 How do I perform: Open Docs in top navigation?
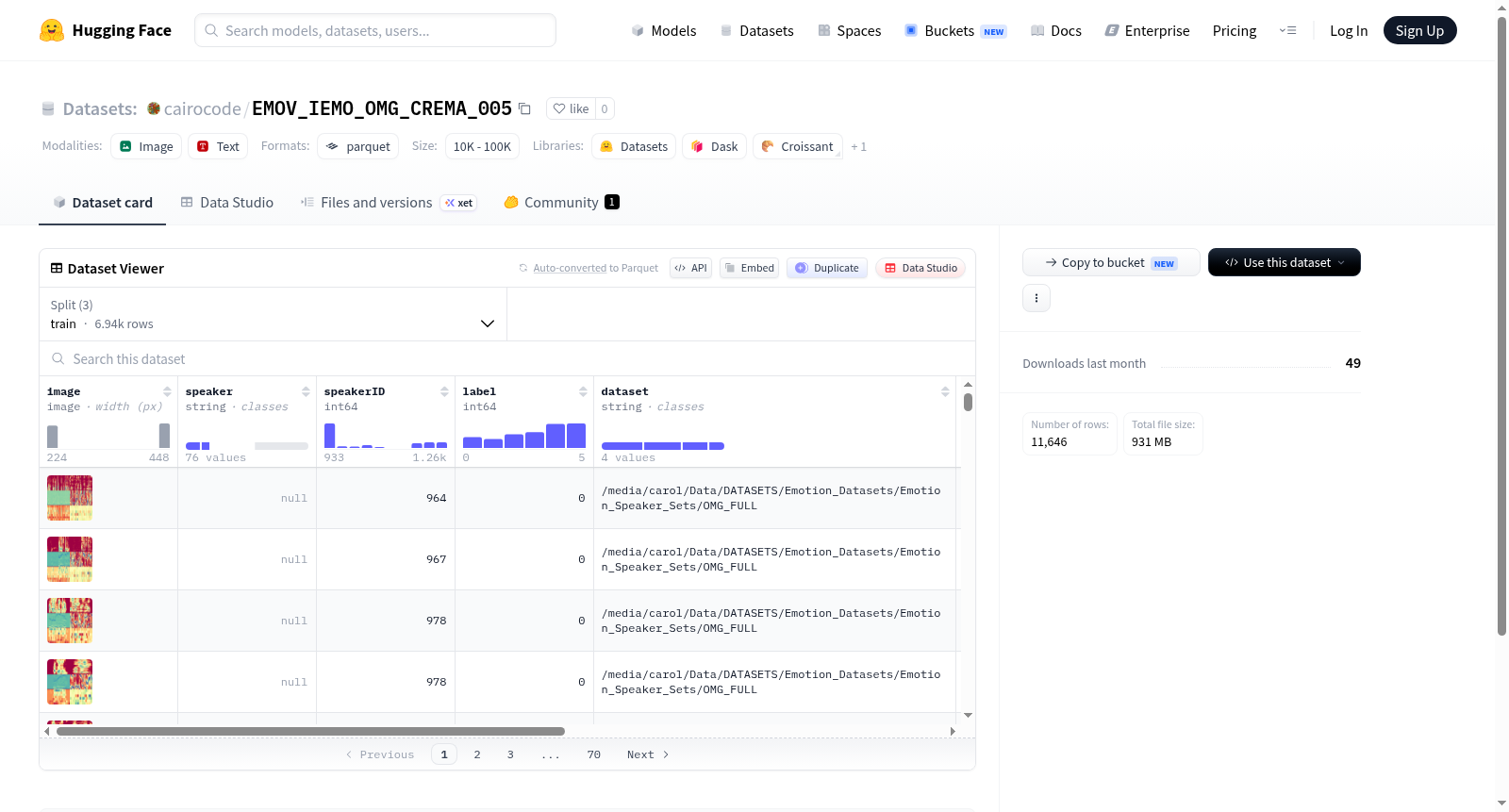(x=1056, y=30)
